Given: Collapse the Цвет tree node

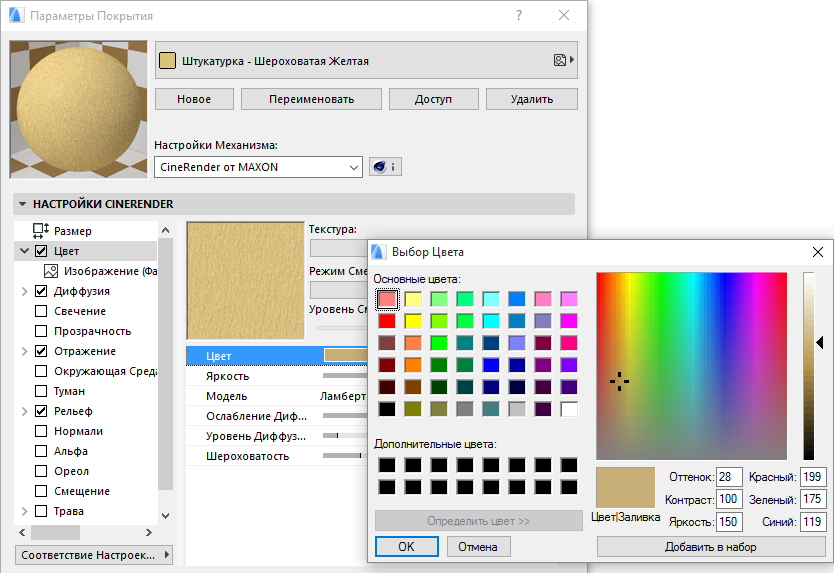Looking at the screenshot, I should pos(24,251).
